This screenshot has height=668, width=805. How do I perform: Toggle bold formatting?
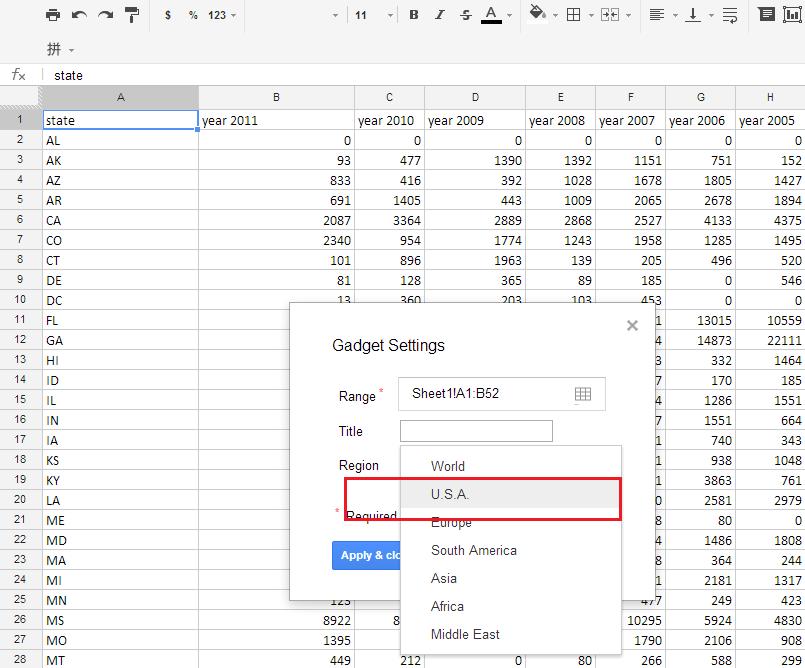point(414,14)
